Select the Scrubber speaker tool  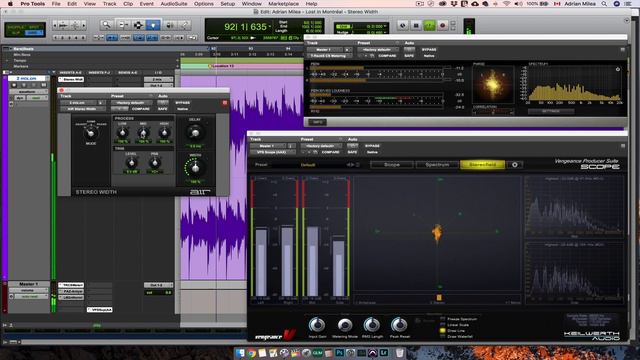(169, 25)
